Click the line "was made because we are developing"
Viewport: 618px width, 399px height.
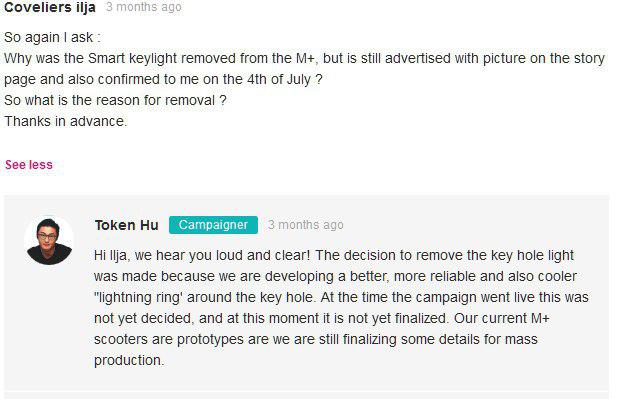(335, 276)
